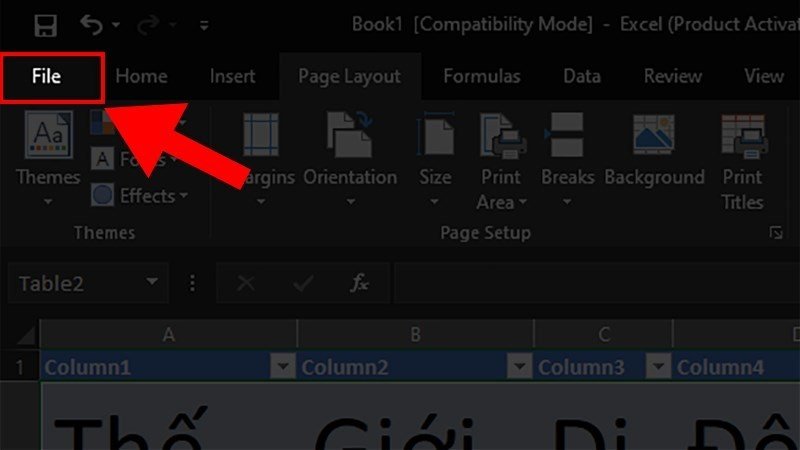The width and height of the screenshot is (800, 450).
Task: Click inside the formula bar input
Action: coord(590,284)
